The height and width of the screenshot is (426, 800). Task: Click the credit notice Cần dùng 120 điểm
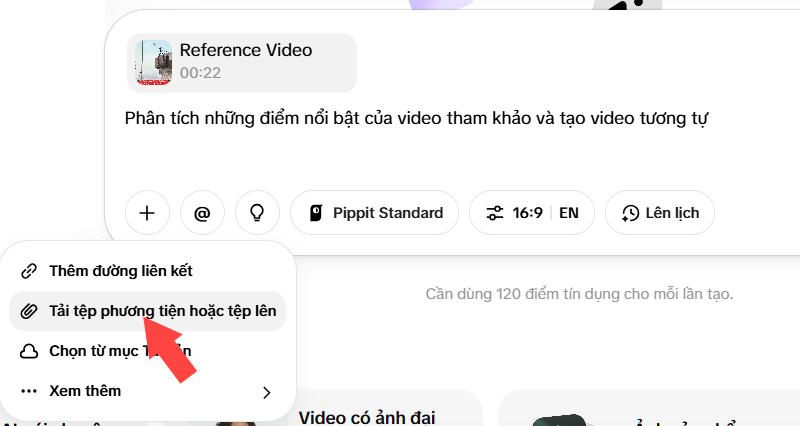pyautogui.click(x=579, y=294)
